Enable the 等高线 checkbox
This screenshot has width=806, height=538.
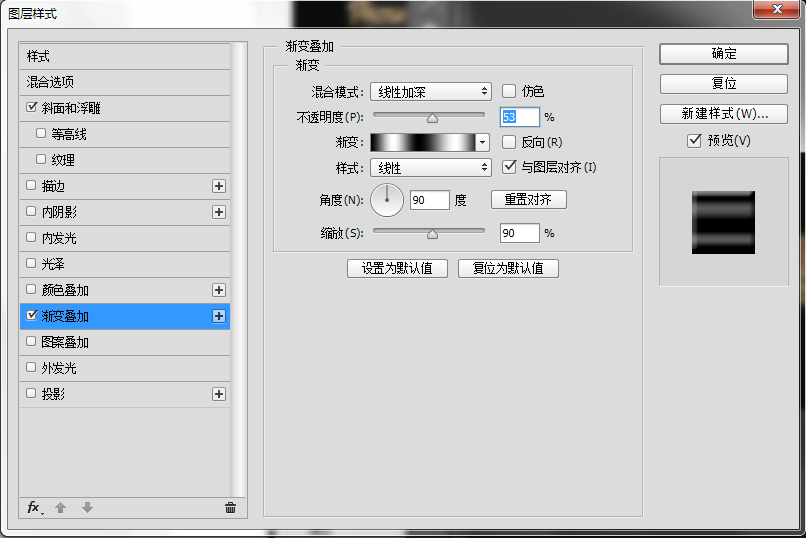pos(41,134)
